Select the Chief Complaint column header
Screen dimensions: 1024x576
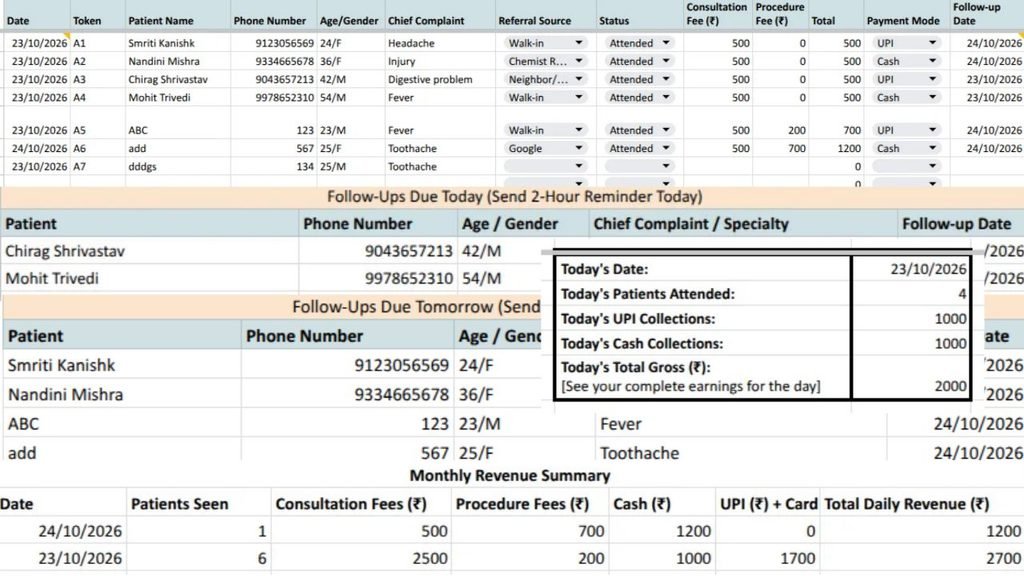click(426, 21)
